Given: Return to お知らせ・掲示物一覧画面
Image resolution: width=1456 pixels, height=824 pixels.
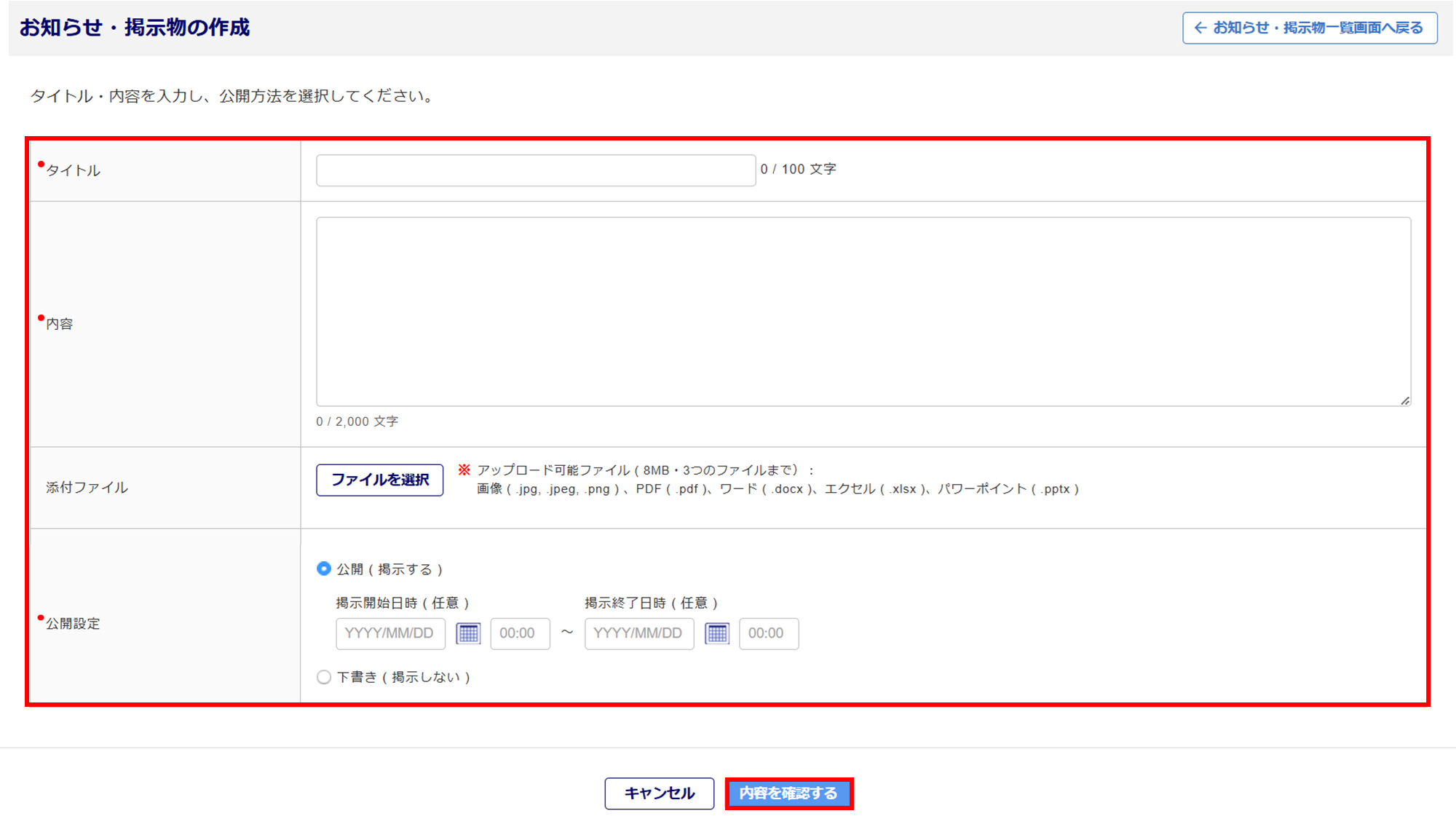Looking at the screenshot, I should point(1309,28).
